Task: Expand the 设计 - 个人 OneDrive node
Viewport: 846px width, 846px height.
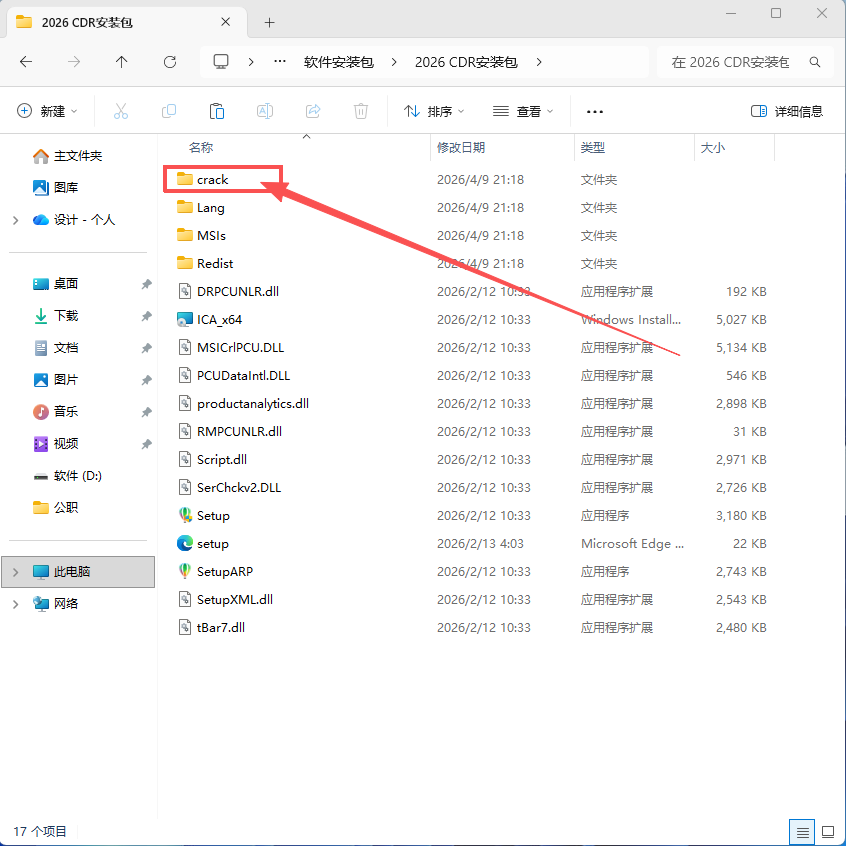Action: (16, 220)
